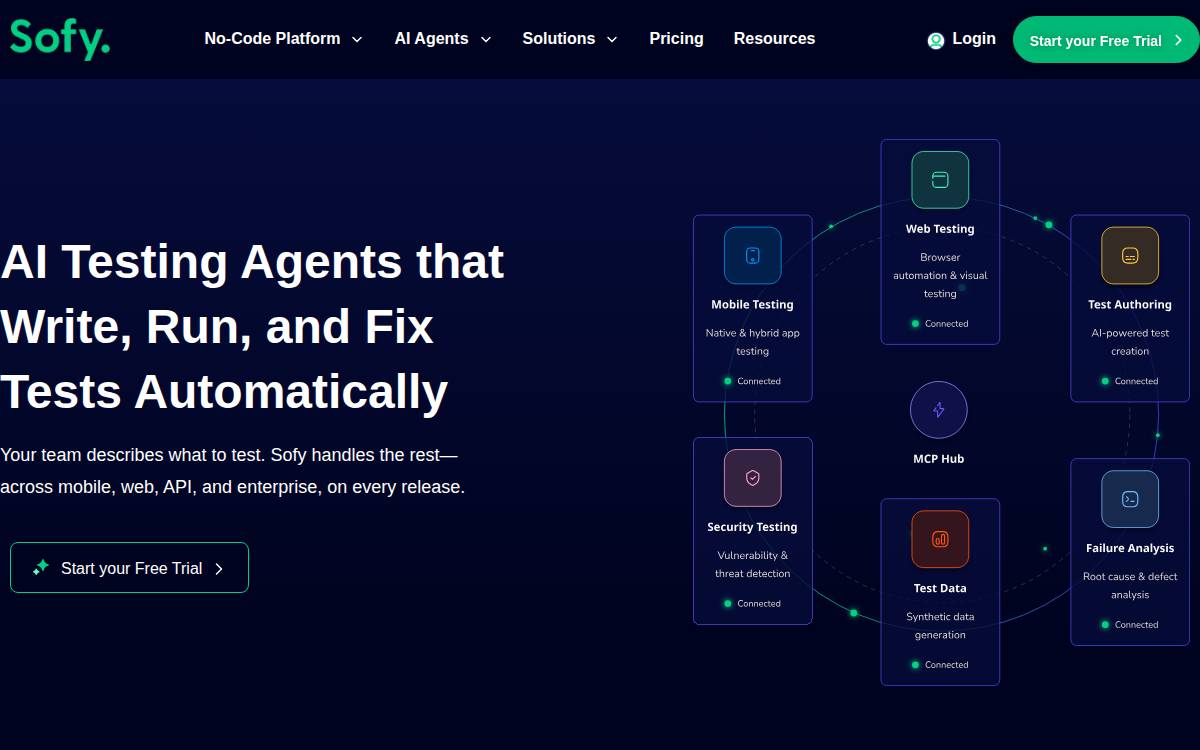Screen dimensions: 1200x750
Task: Click sparkle icon on hero Free Trial button
Action: [41, 567]
